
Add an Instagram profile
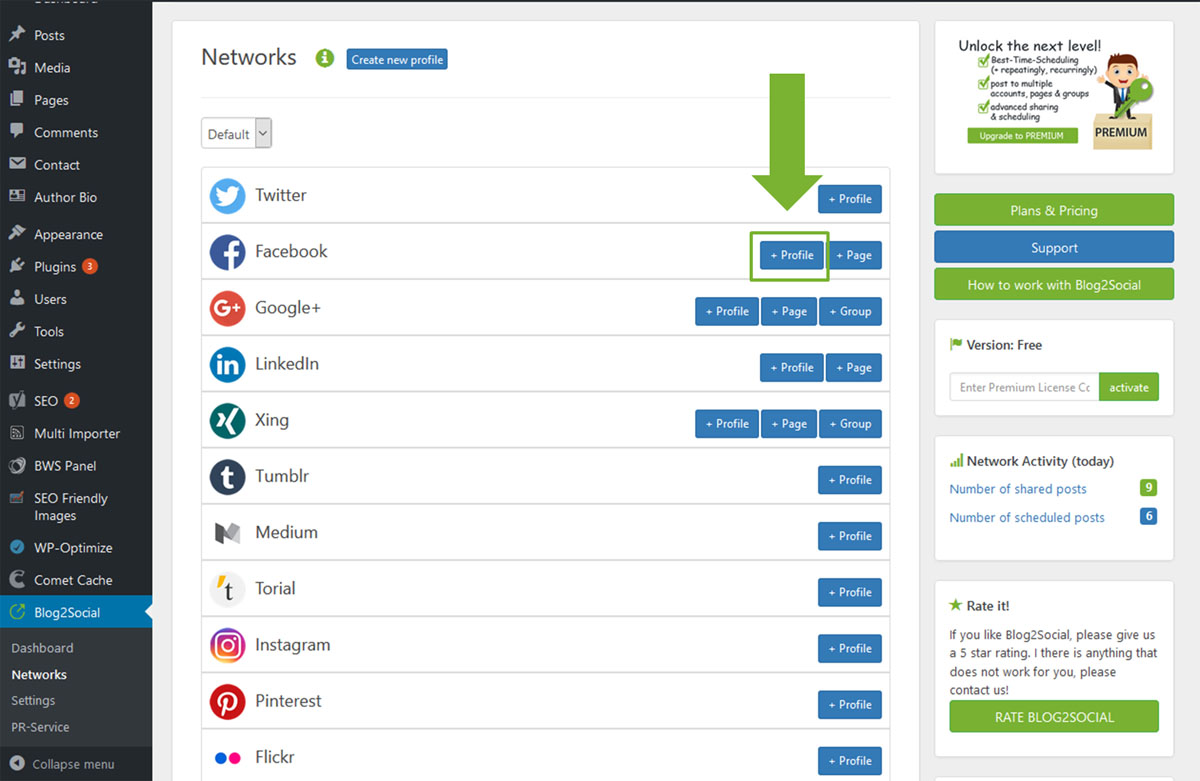pyautogui.click(x=850, y=648)
